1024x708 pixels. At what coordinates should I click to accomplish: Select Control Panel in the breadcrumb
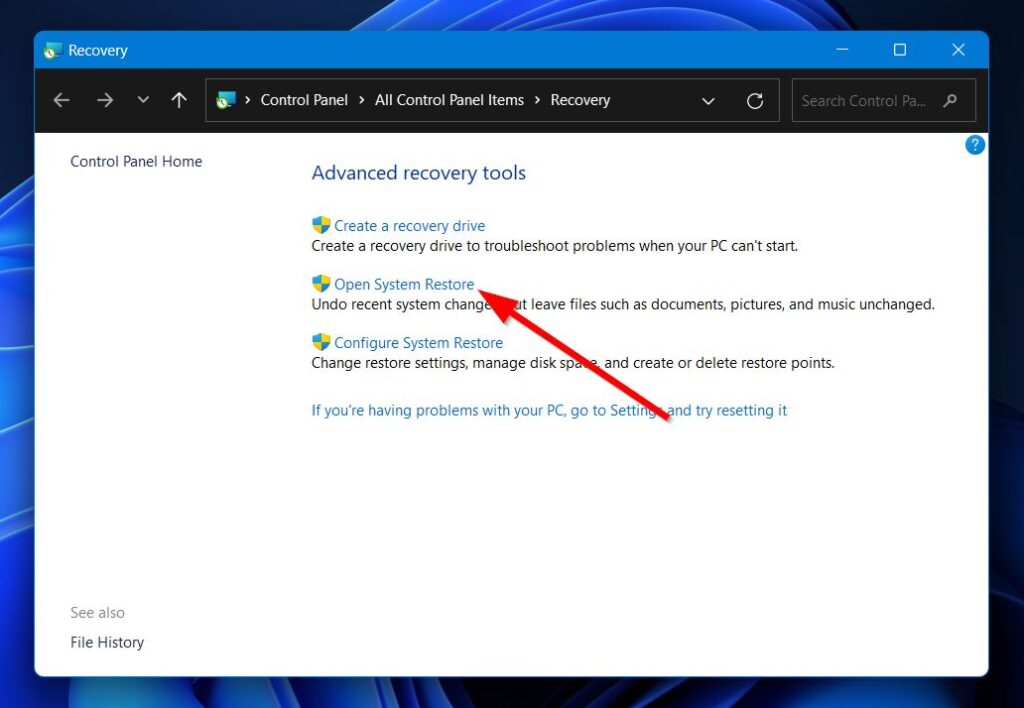[304, 100]
